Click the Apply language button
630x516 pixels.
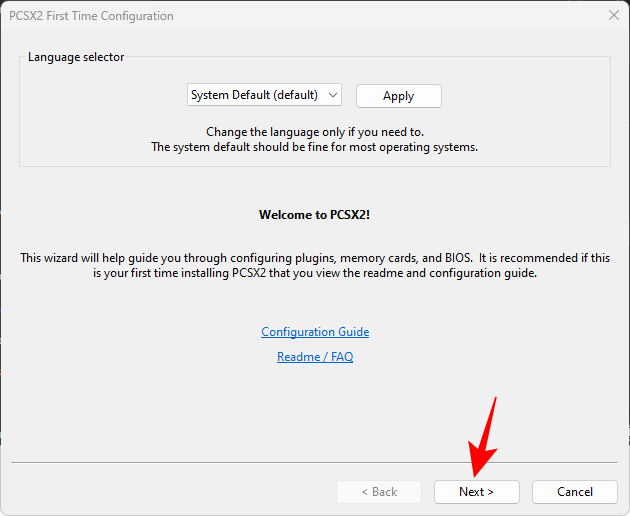(399, 96)
